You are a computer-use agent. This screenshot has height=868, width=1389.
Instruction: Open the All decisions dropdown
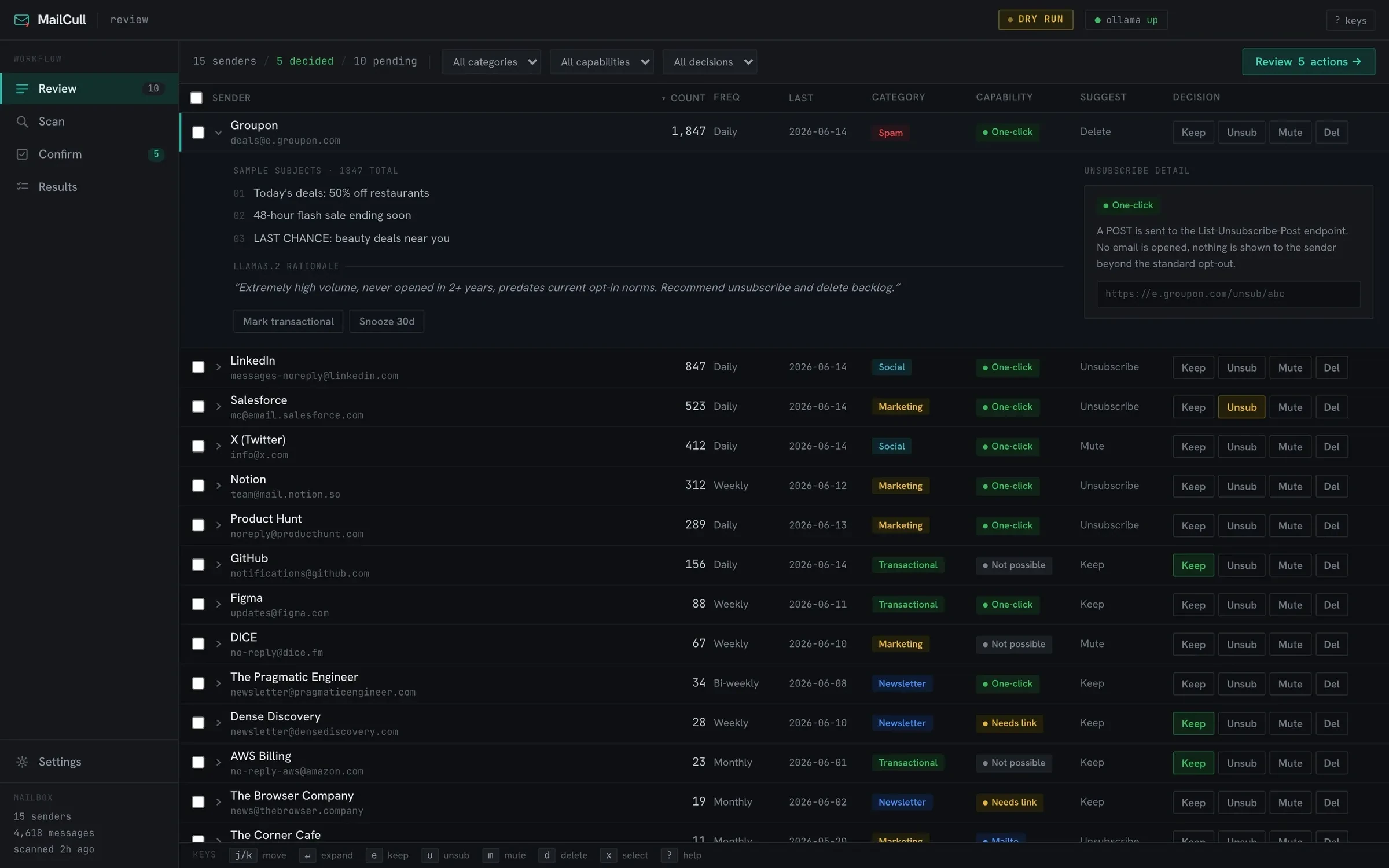pyautogui.click(x=710, y=62)
